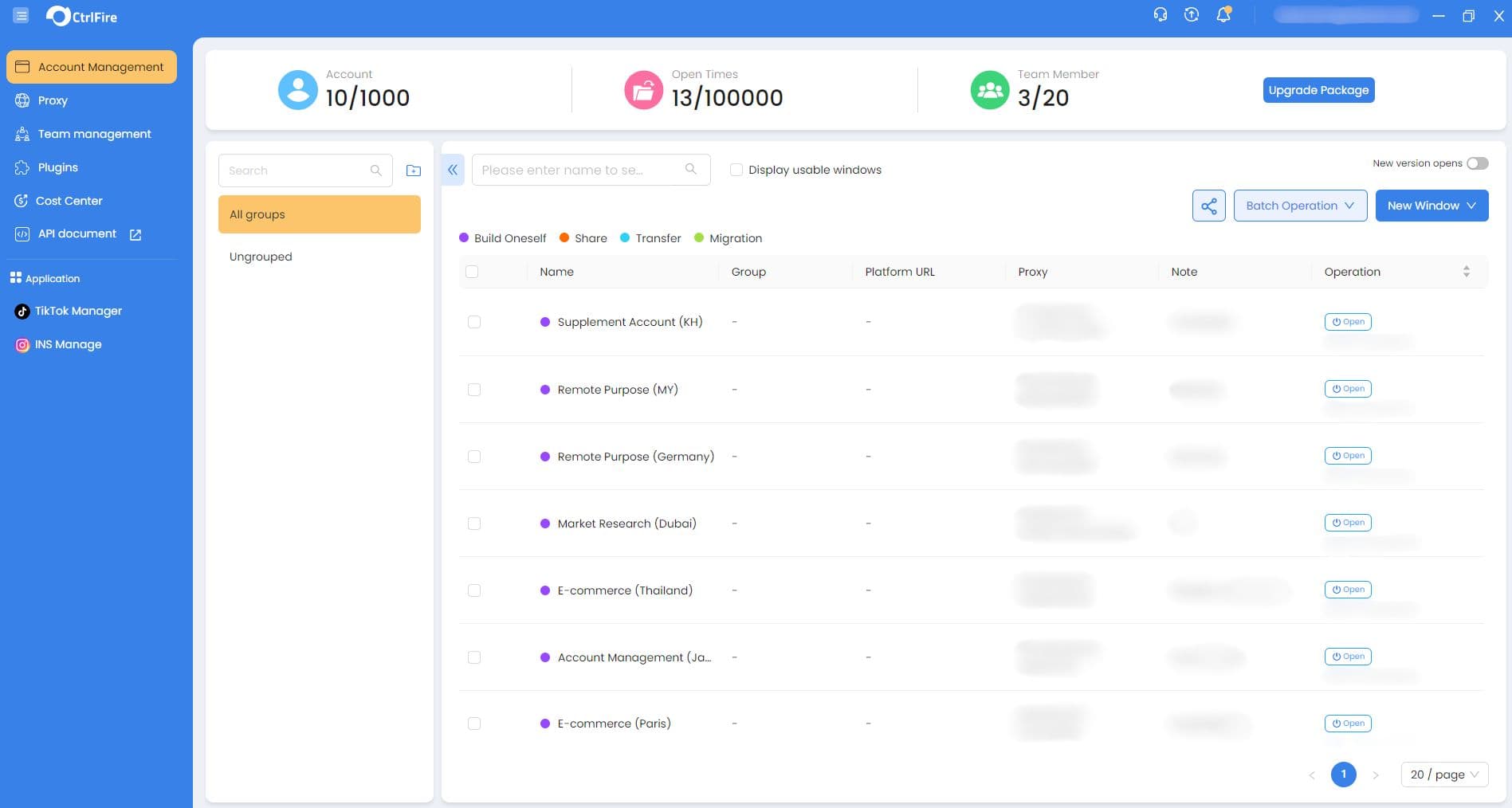Enable Display usable windows
1512x808 pixels.
(x=736, y=170)
